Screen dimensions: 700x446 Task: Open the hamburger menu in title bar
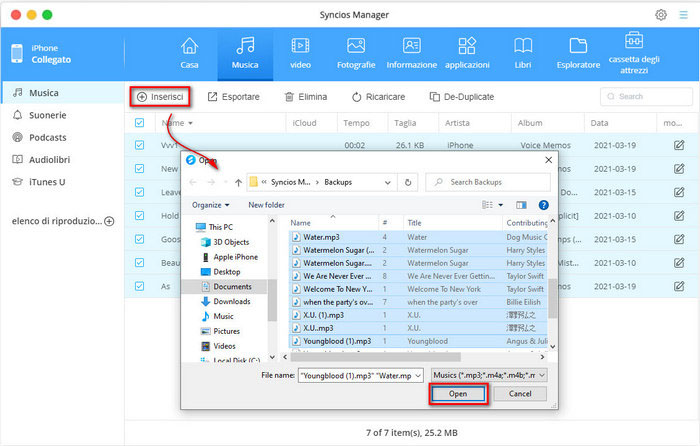pos(683,15)
